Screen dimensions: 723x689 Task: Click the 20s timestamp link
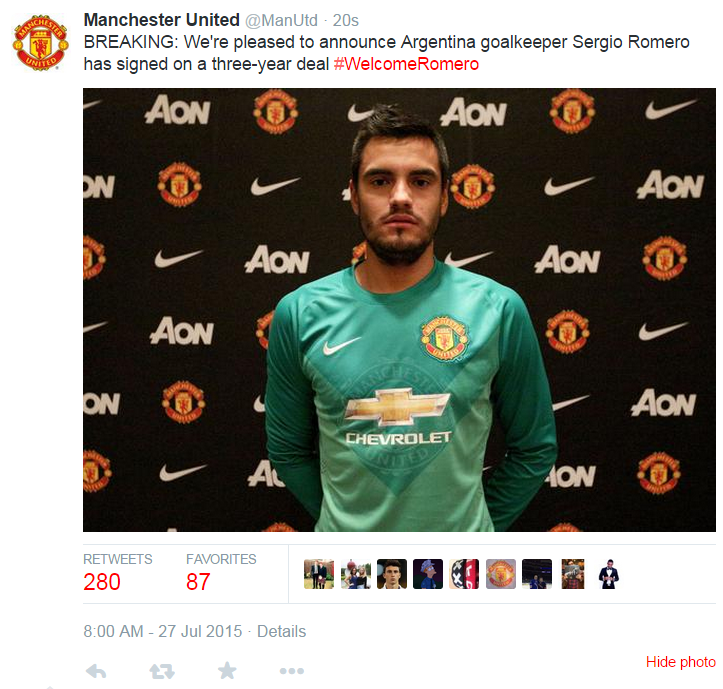(345, 20)
